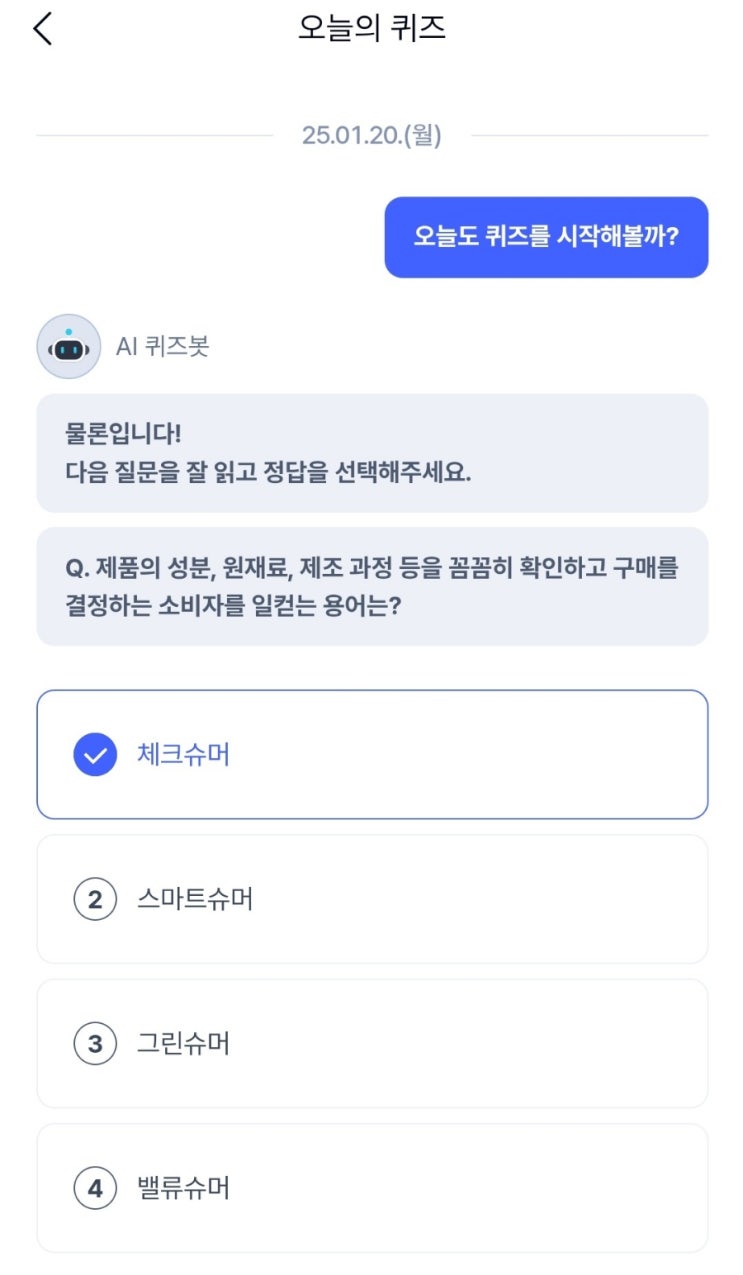Choose the 스마트슈머 answer option
The height and width of the screenshot is (1275, 743).
[x=372, y=900]
